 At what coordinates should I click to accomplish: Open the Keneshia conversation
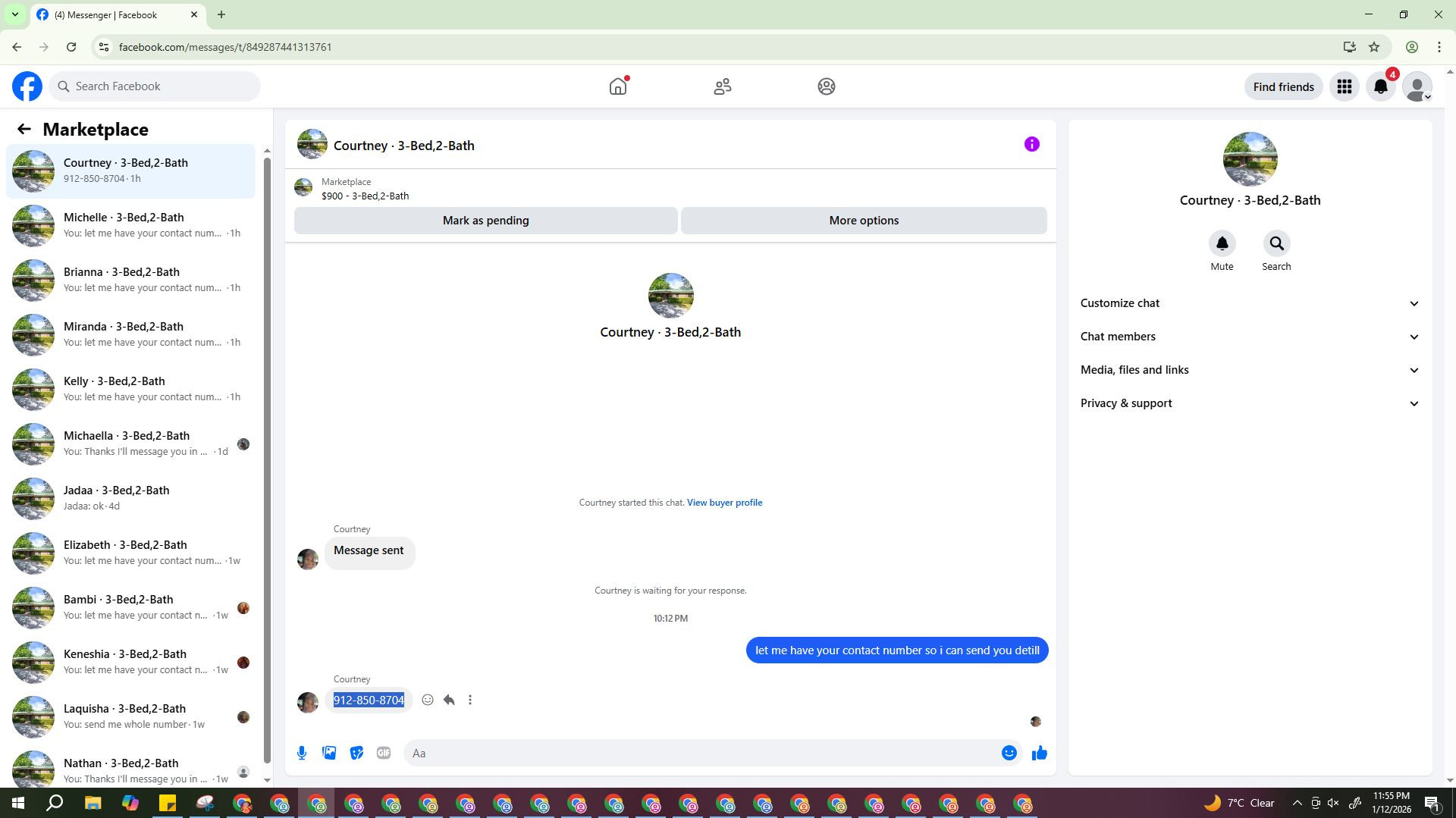pos(130,662)
